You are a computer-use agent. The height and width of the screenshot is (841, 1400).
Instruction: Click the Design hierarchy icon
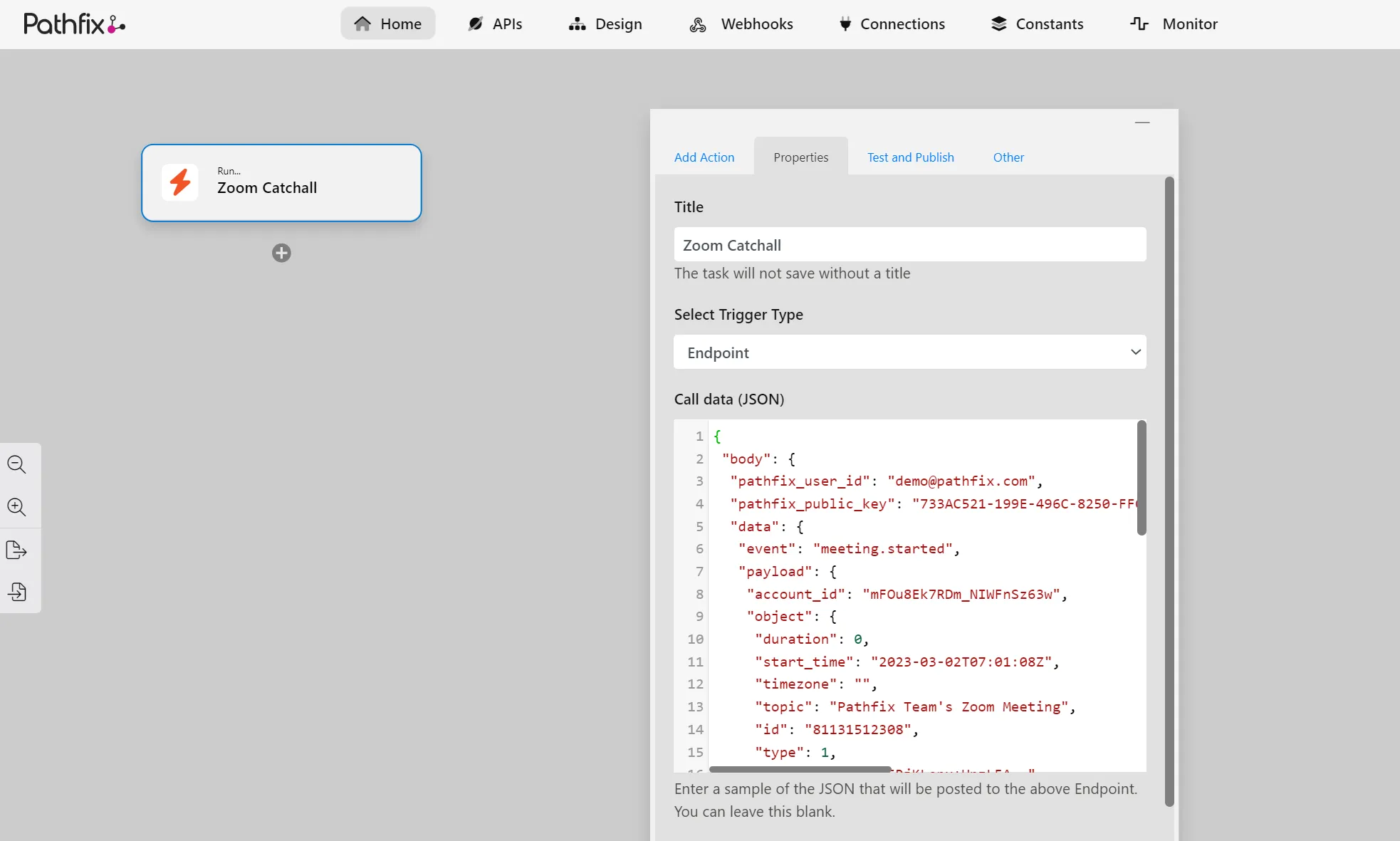click(x=577, y=24)
